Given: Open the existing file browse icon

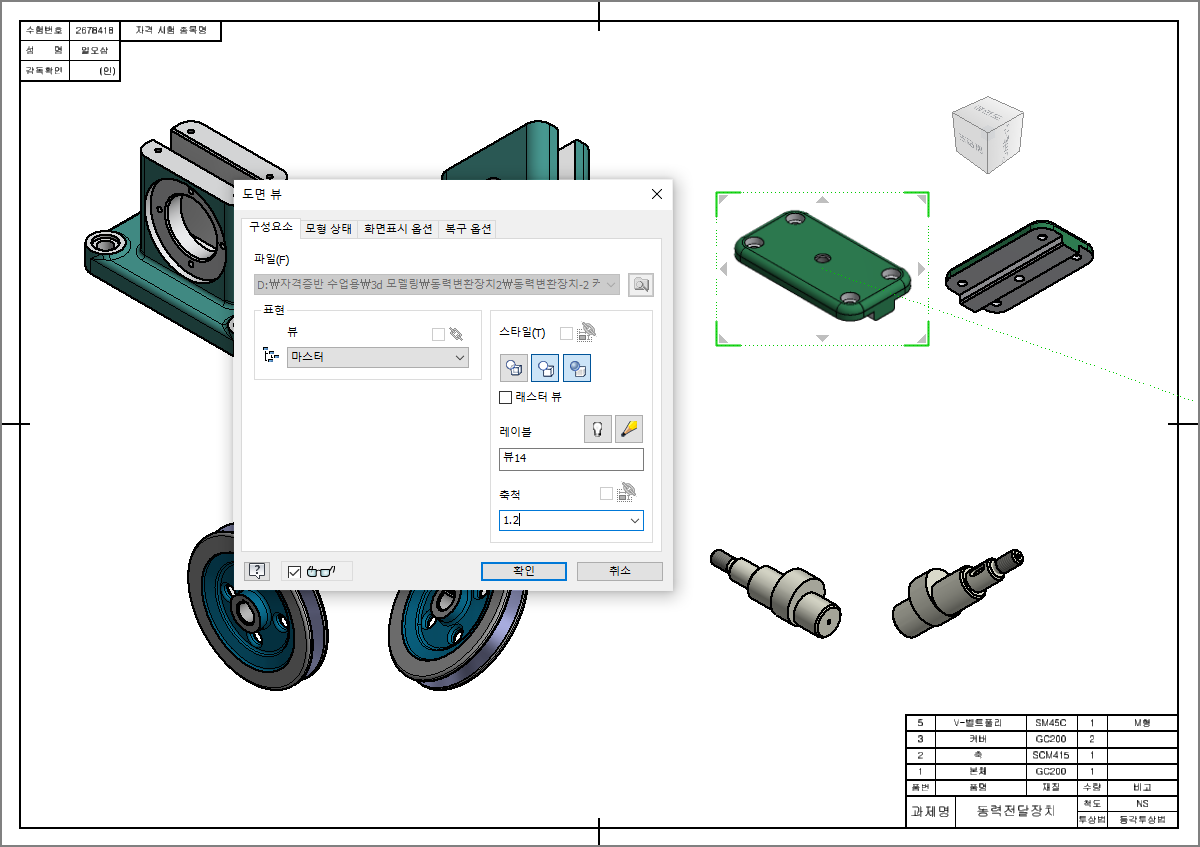Looking at the screenshot, I should coord(641,285).
